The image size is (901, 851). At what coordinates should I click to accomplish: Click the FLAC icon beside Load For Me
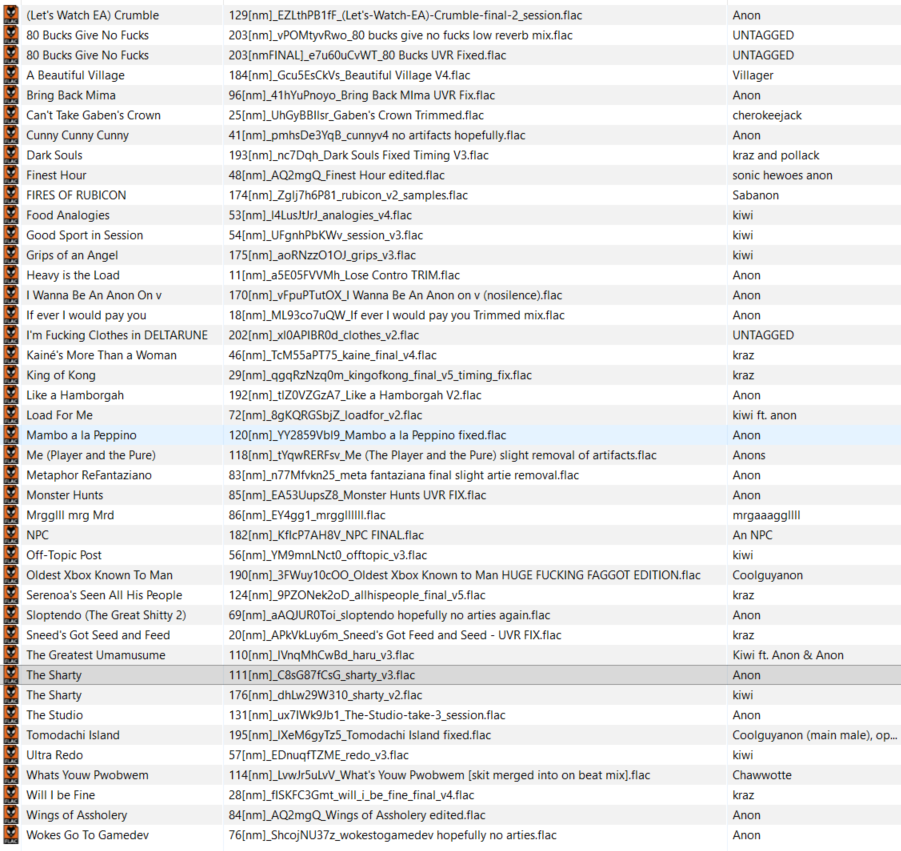(11, 415)
